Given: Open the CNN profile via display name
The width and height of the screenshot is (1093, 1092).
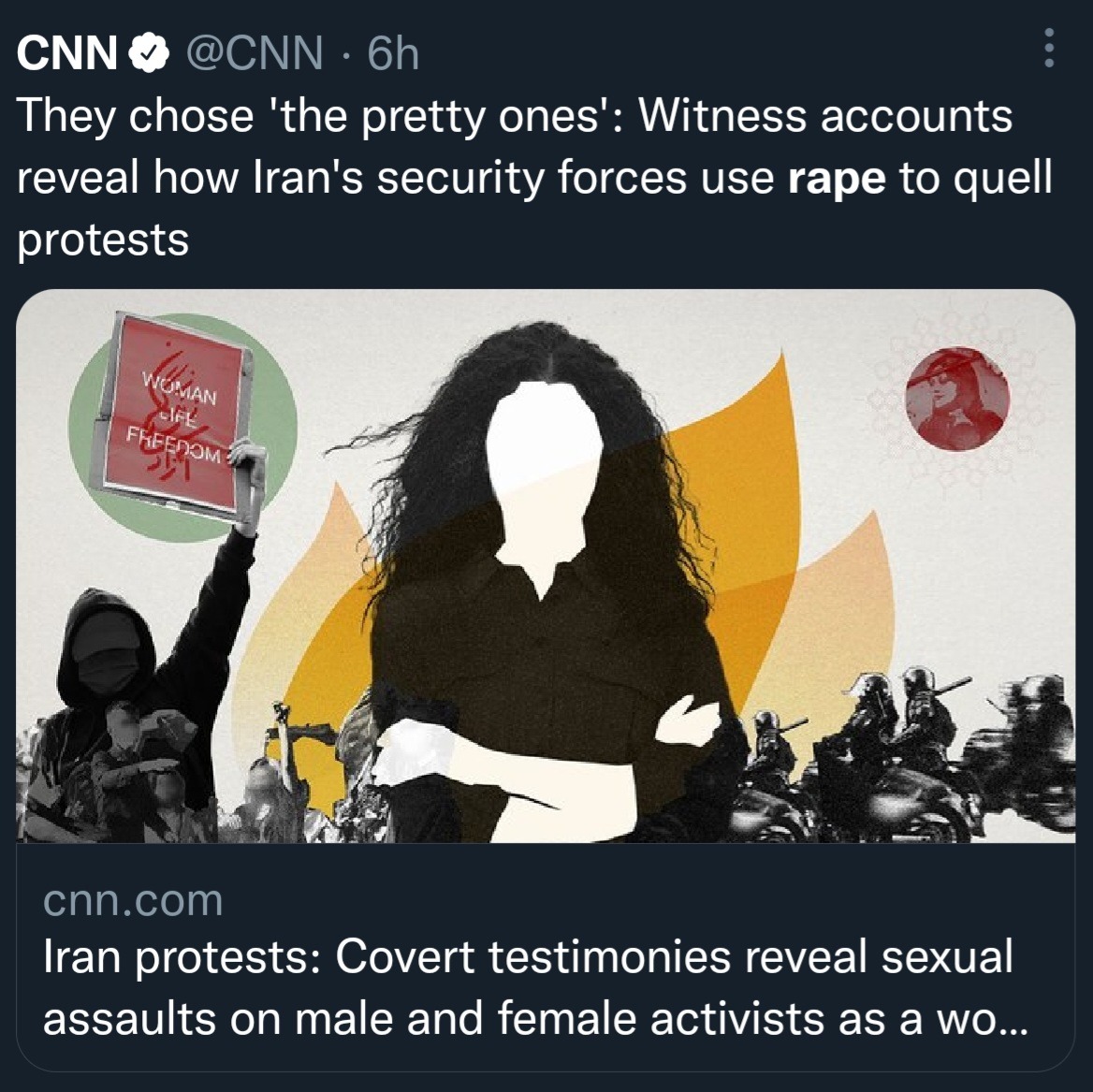Looking at the screenshot, I should click(x=67, y=53).
